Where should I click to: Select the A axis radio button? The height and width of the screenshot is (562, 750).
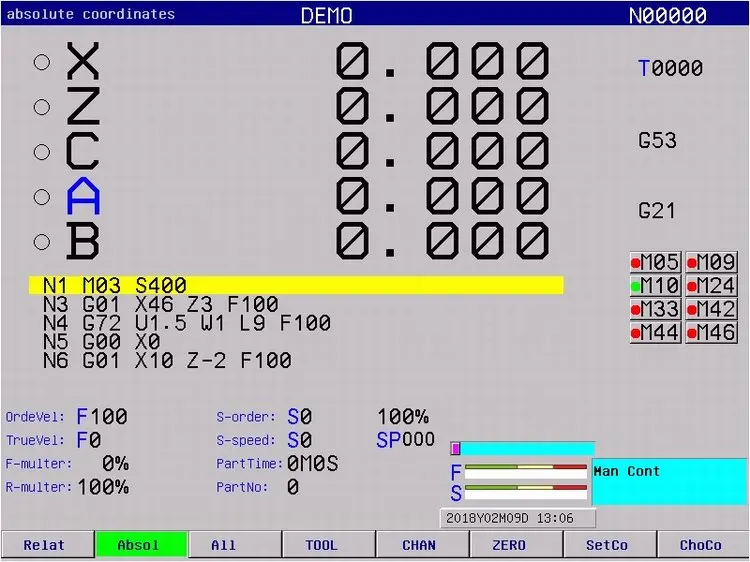click(x=42, y=197)
